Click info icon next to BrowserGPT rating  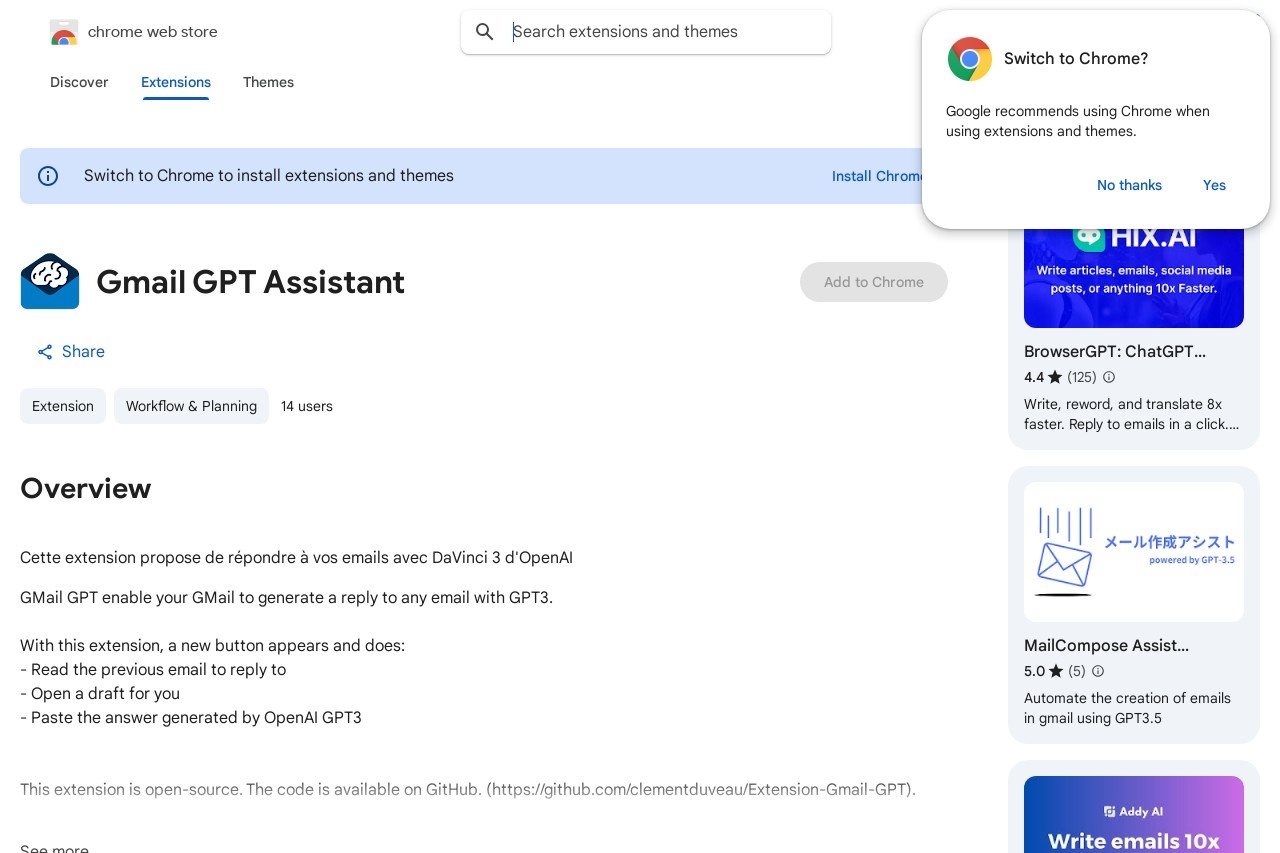pyautogui.click(x=1109, y=377)
